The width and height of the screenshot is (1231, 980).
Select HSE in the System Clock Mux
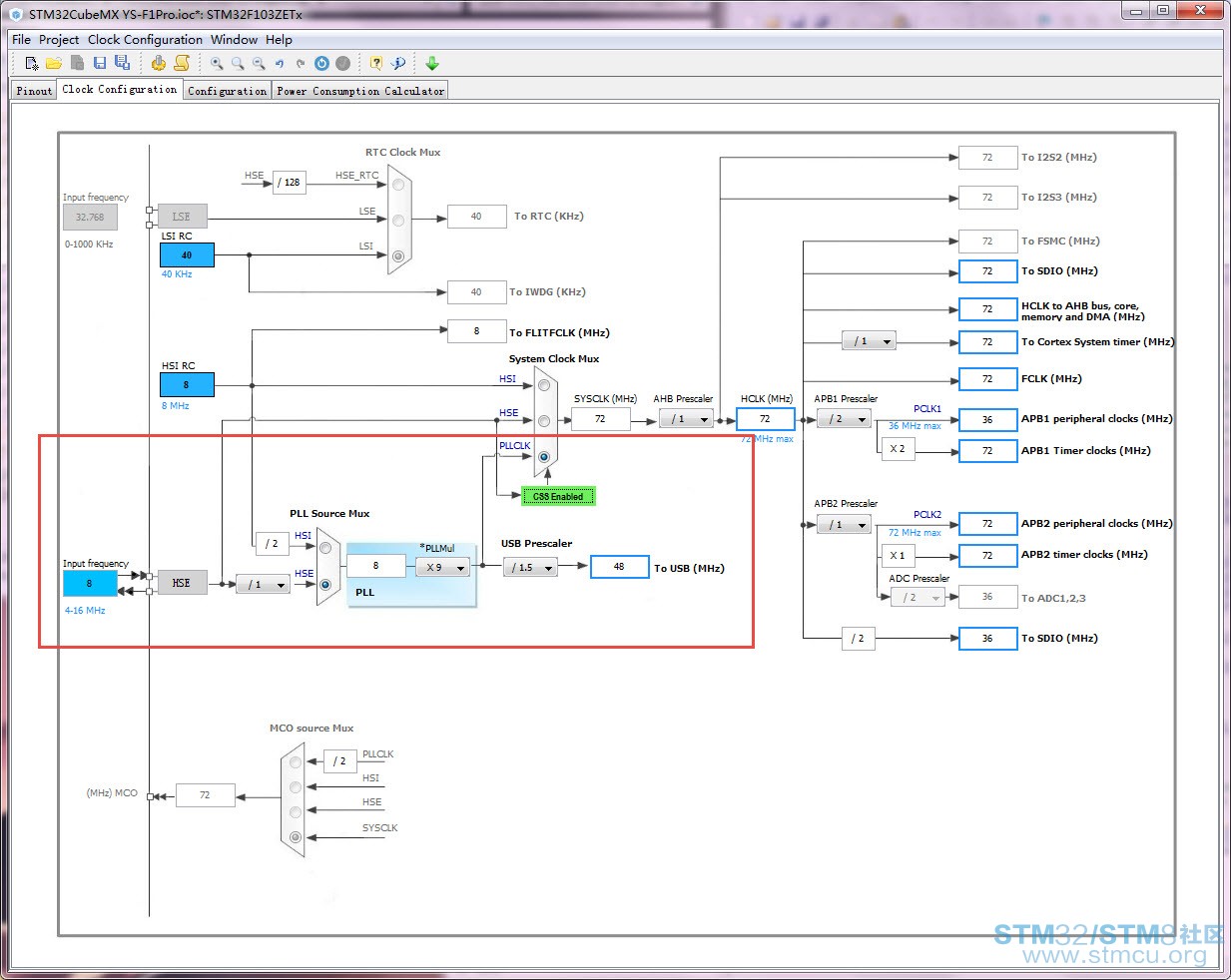[544, 421]
